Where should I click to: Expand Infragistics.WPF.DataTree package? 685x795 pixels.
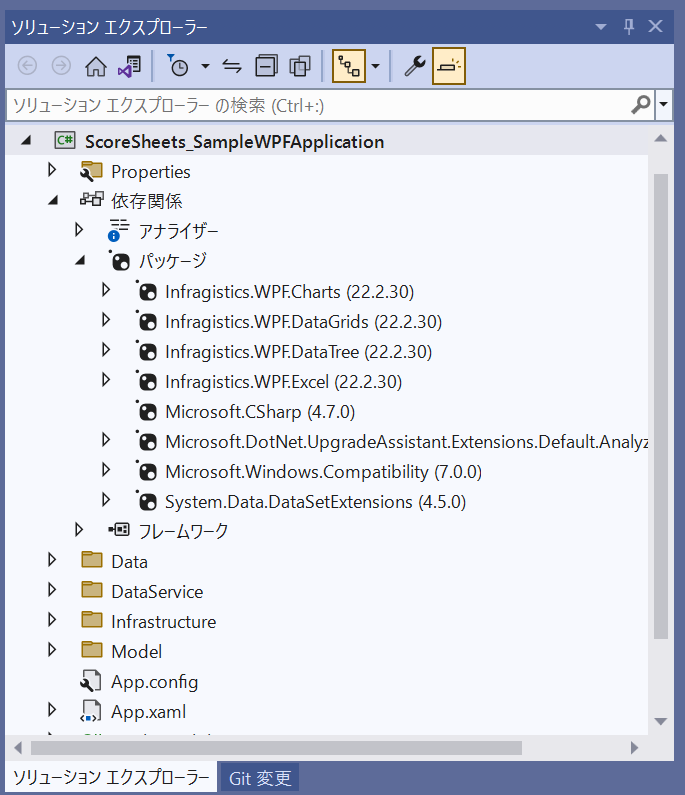click(x=106, y=350)
